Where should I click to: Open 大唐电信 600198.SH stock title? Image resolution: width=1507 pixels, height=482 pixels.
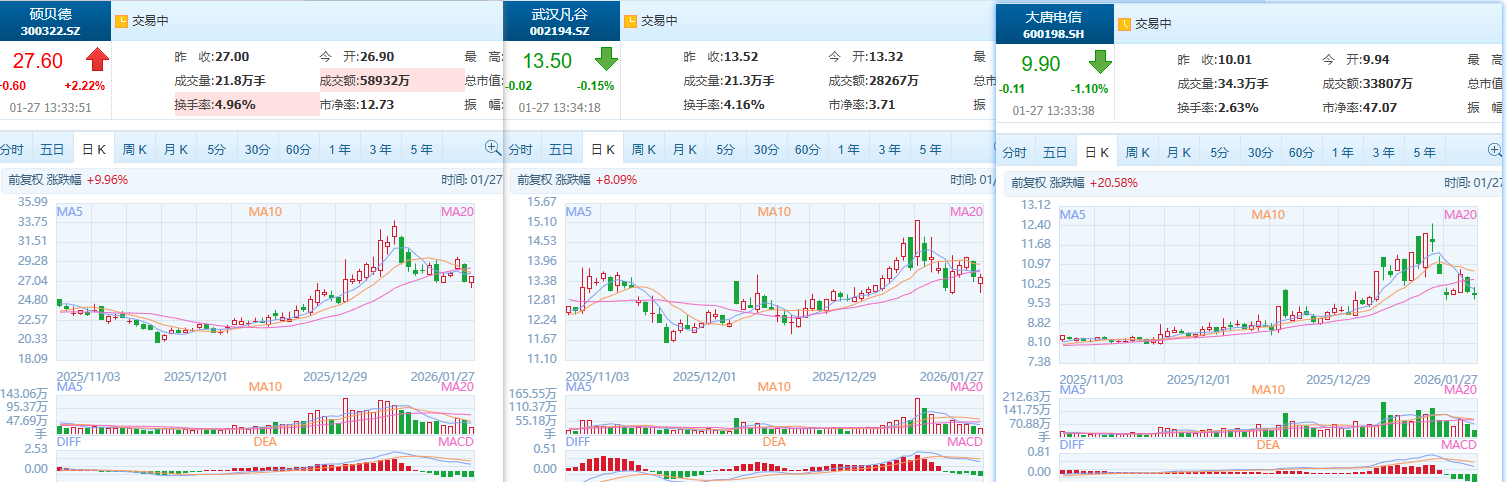point(1053,24)
